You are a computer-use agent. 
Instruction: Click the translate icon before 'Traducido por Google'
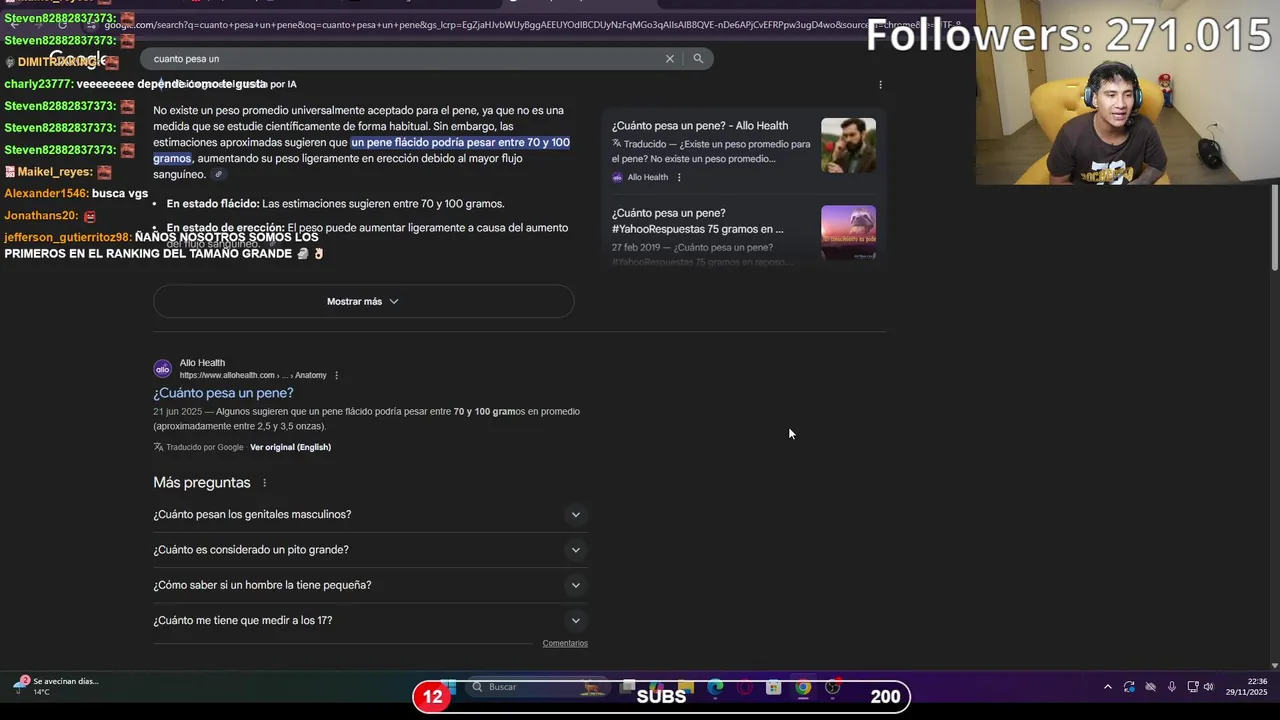pyautogui.click(x=158, y=447)
